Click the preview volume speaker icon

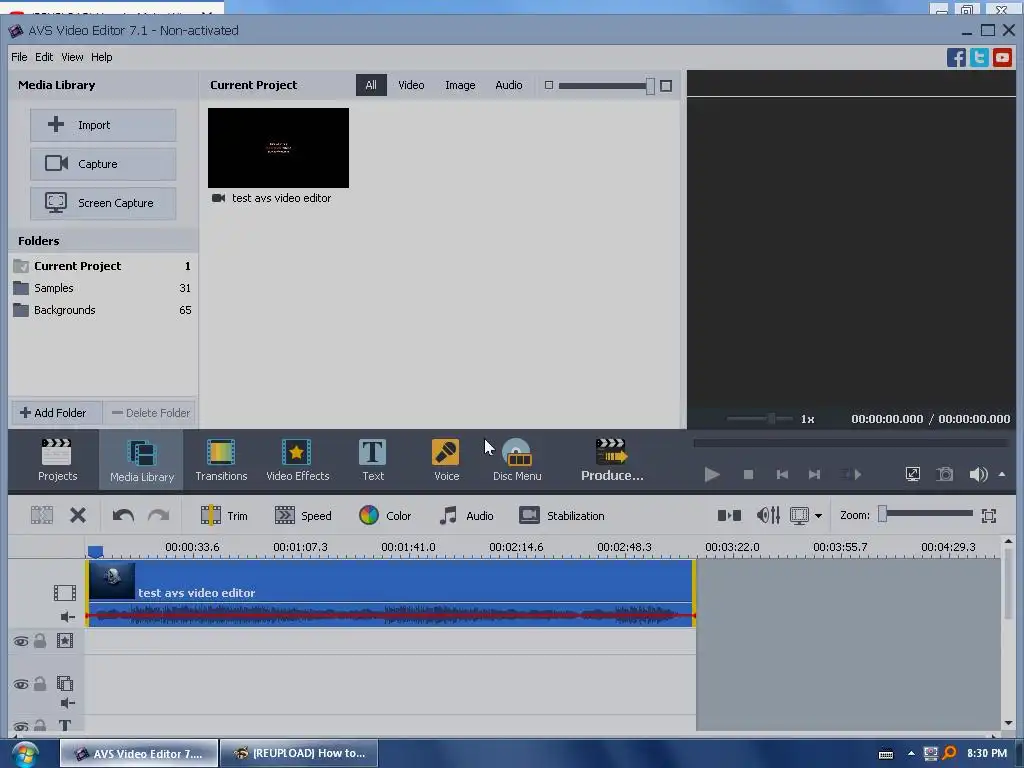(978, 474)
